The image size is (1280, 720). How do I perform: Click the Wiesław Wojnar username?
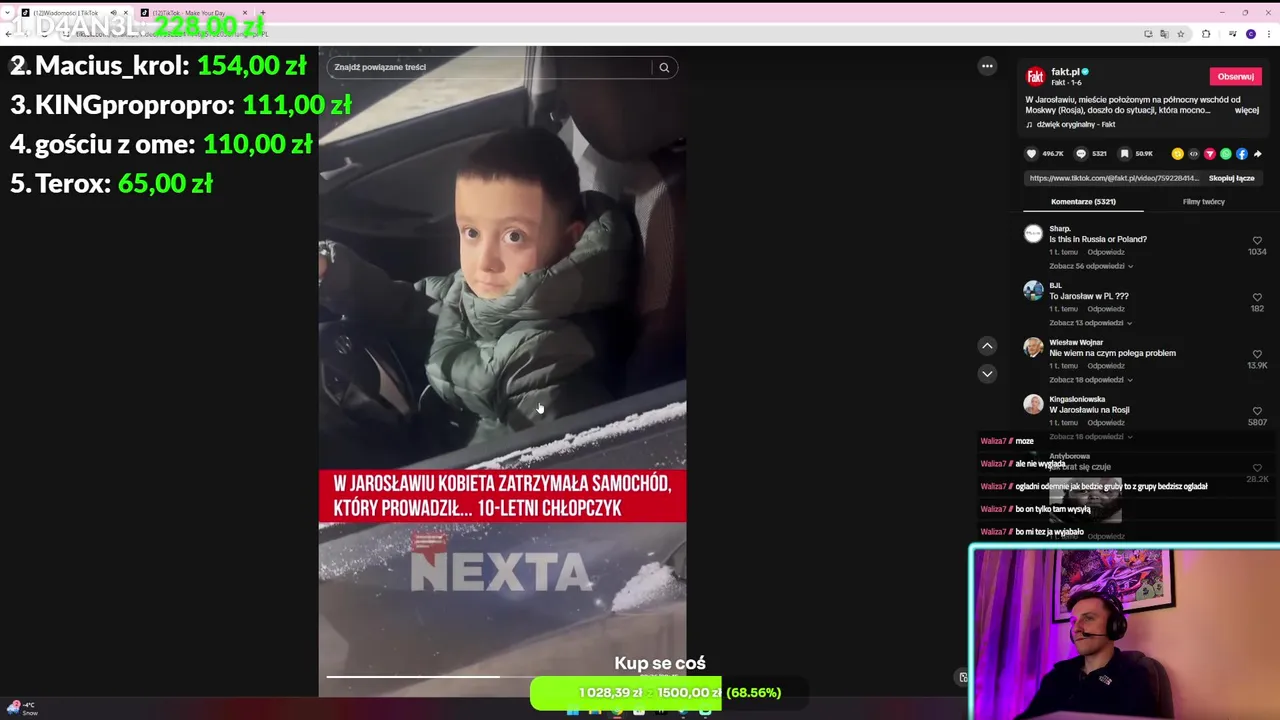point(1076,342)
